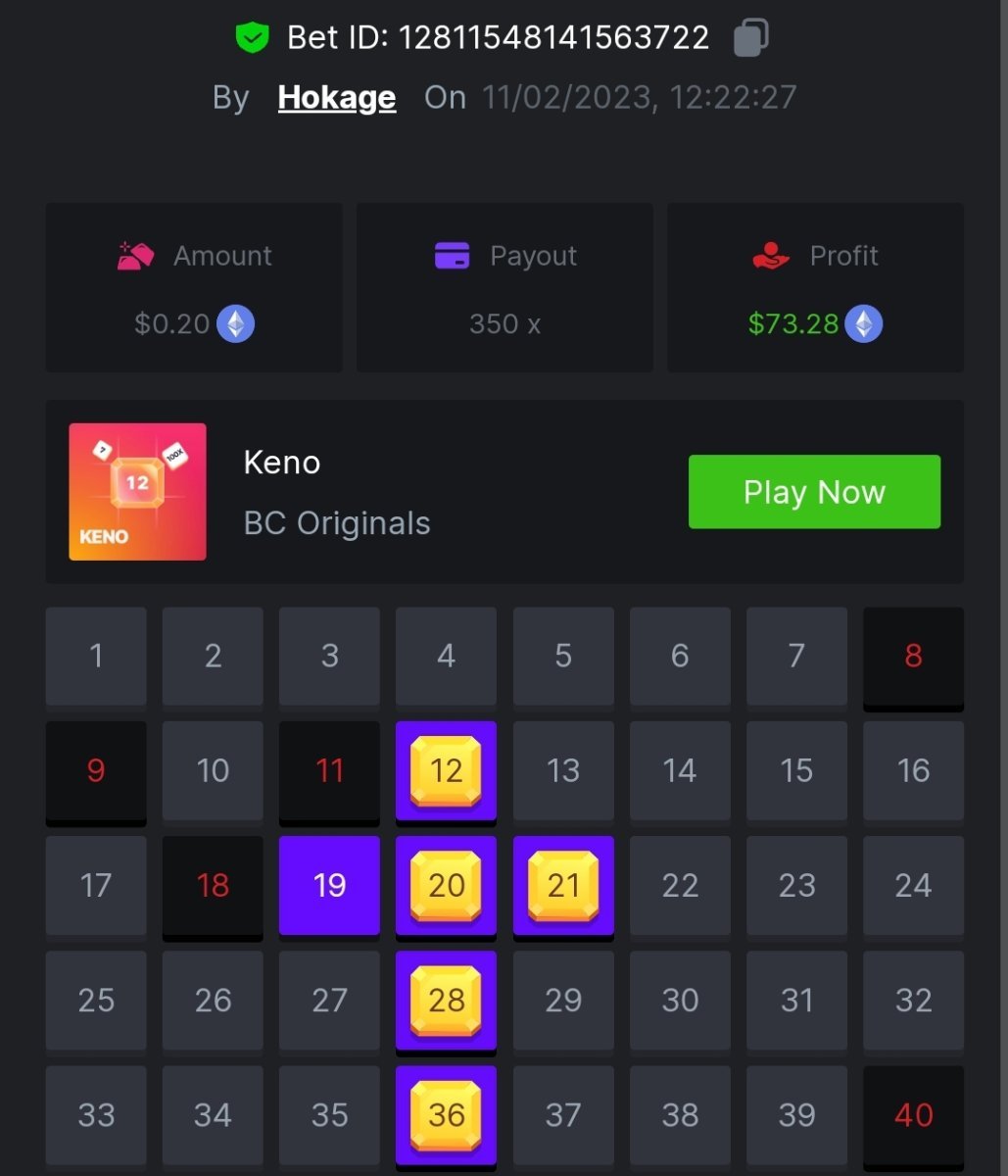
Task: Click the red number 8 tile
Action: [x=913, y=657]
